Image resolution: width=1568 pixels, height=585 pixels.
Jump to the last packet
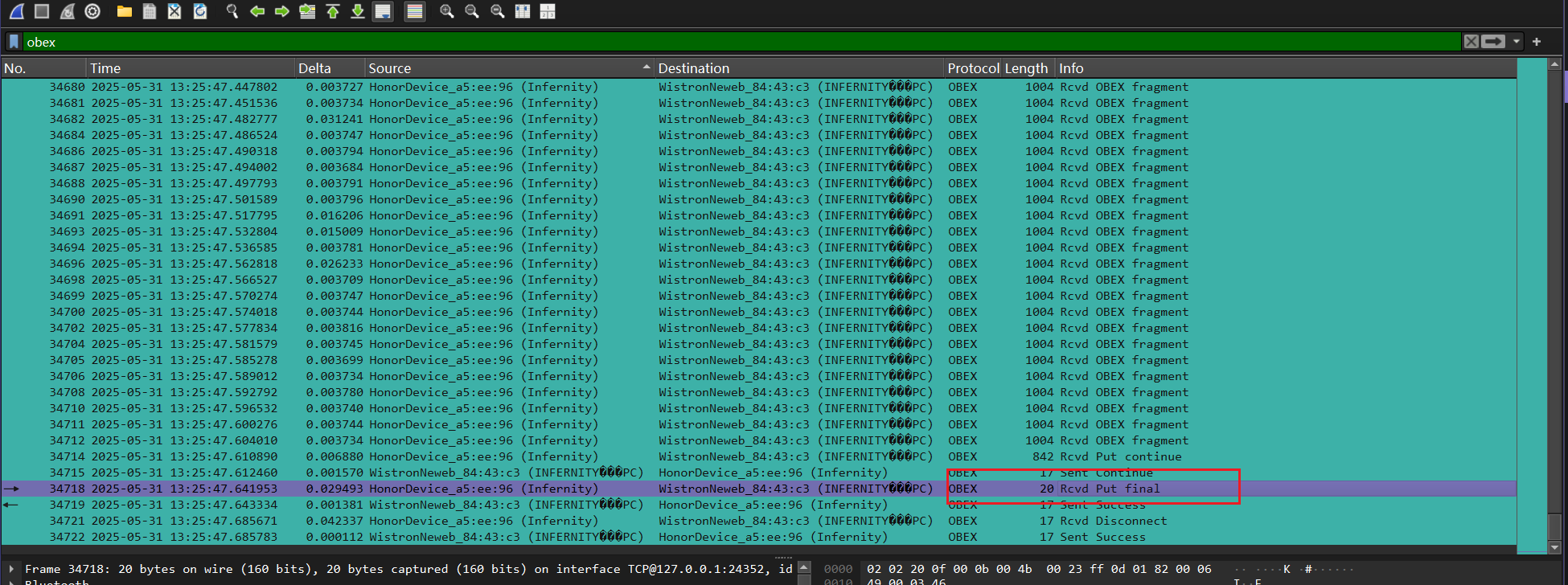(358, 11)
